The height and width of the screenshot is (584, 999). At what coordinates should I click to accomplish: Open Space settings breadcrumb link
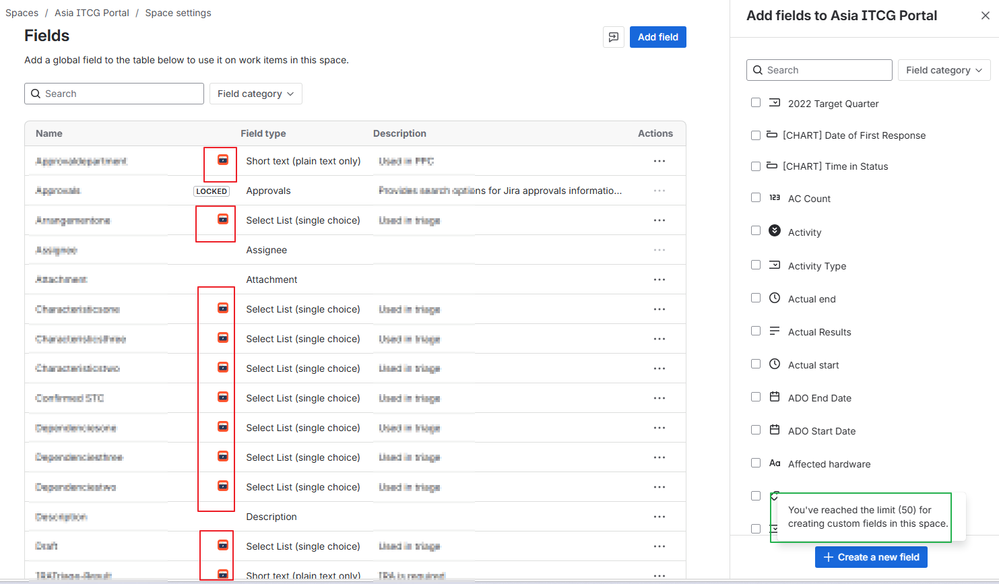pos(178,13)
